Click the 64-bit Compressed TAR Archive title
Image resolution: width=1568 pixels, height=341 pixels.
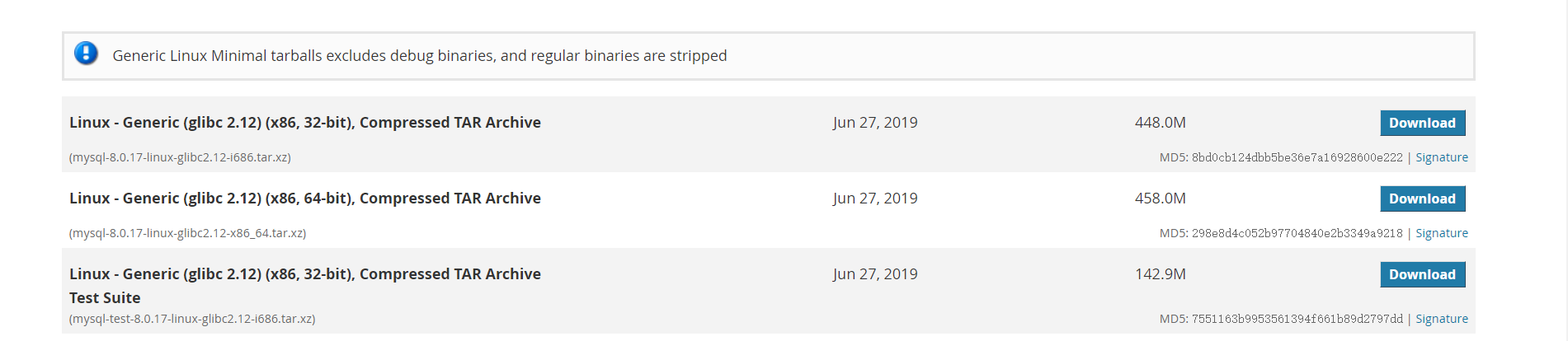[305, 199]
